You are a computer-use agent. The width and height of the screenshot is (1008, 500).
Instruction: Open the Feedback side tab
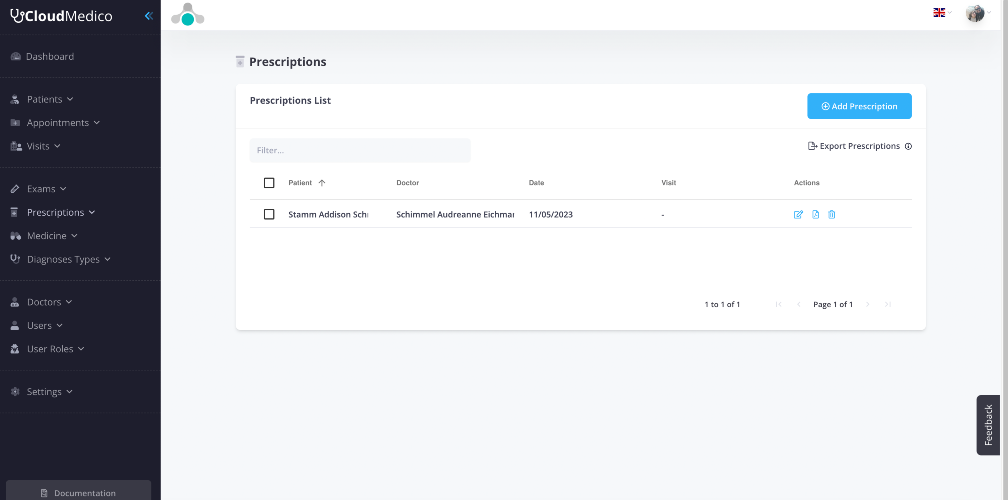(988, 425)
